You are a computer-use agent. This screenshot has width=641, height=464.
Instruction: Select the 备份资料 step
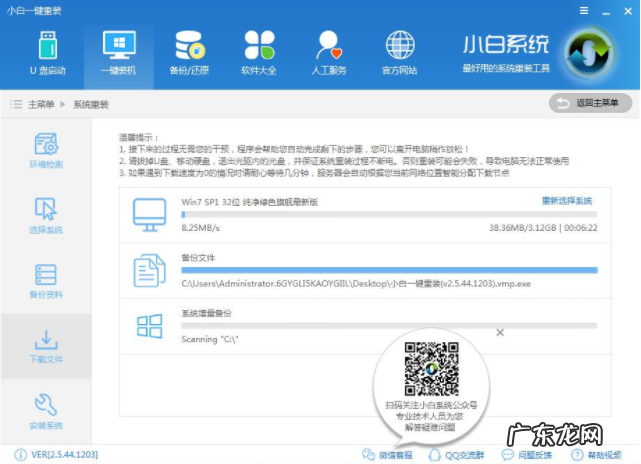point(46,281)
